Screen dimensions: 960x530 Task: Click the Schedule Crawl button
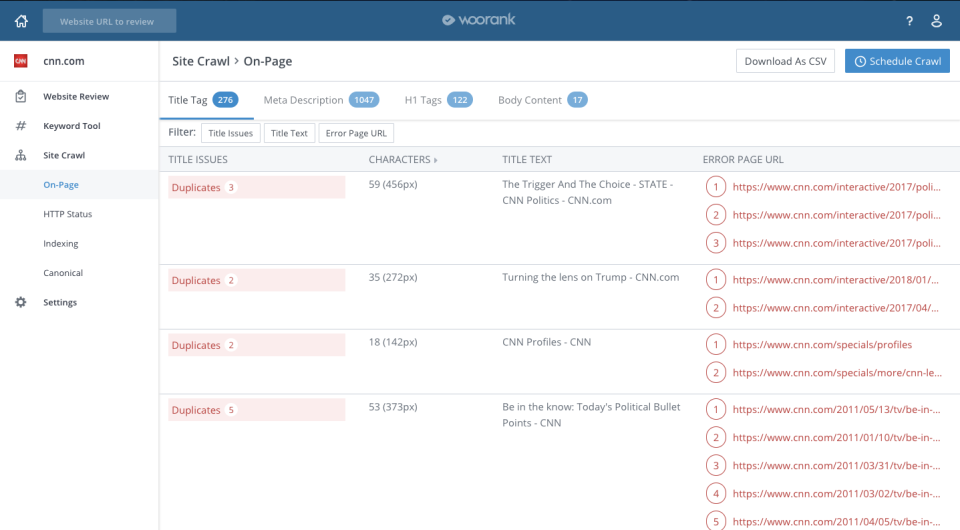[898, 61]
